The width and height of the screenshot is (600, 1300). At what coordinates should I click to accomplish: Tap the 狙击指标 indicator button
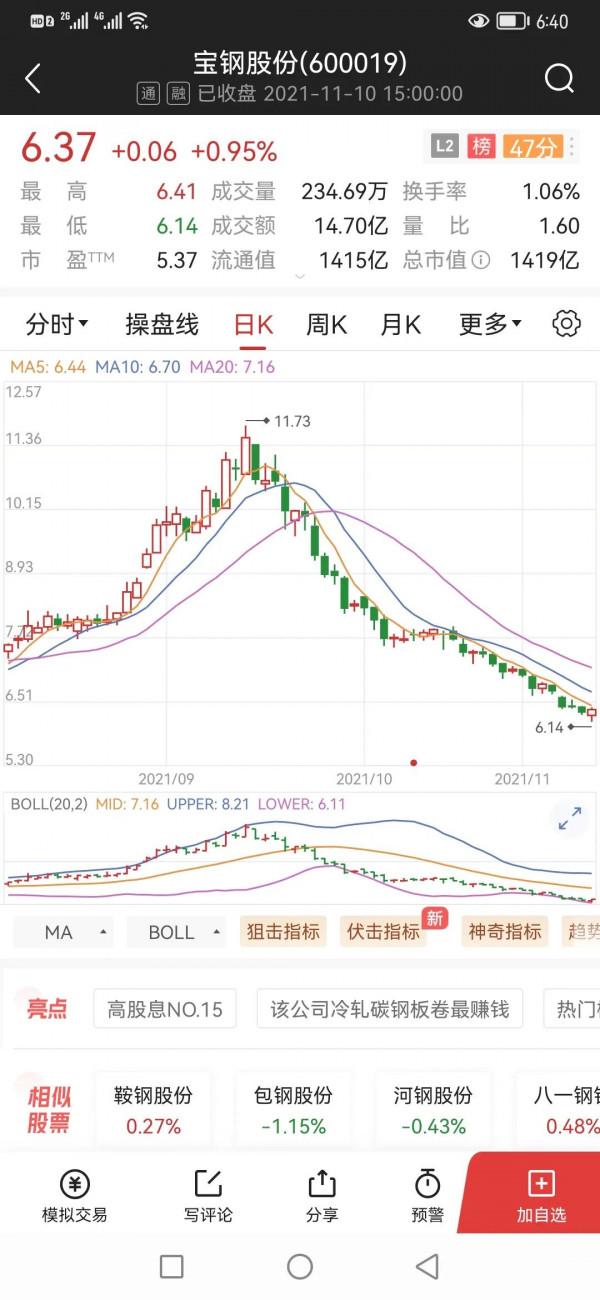point(283,932)
